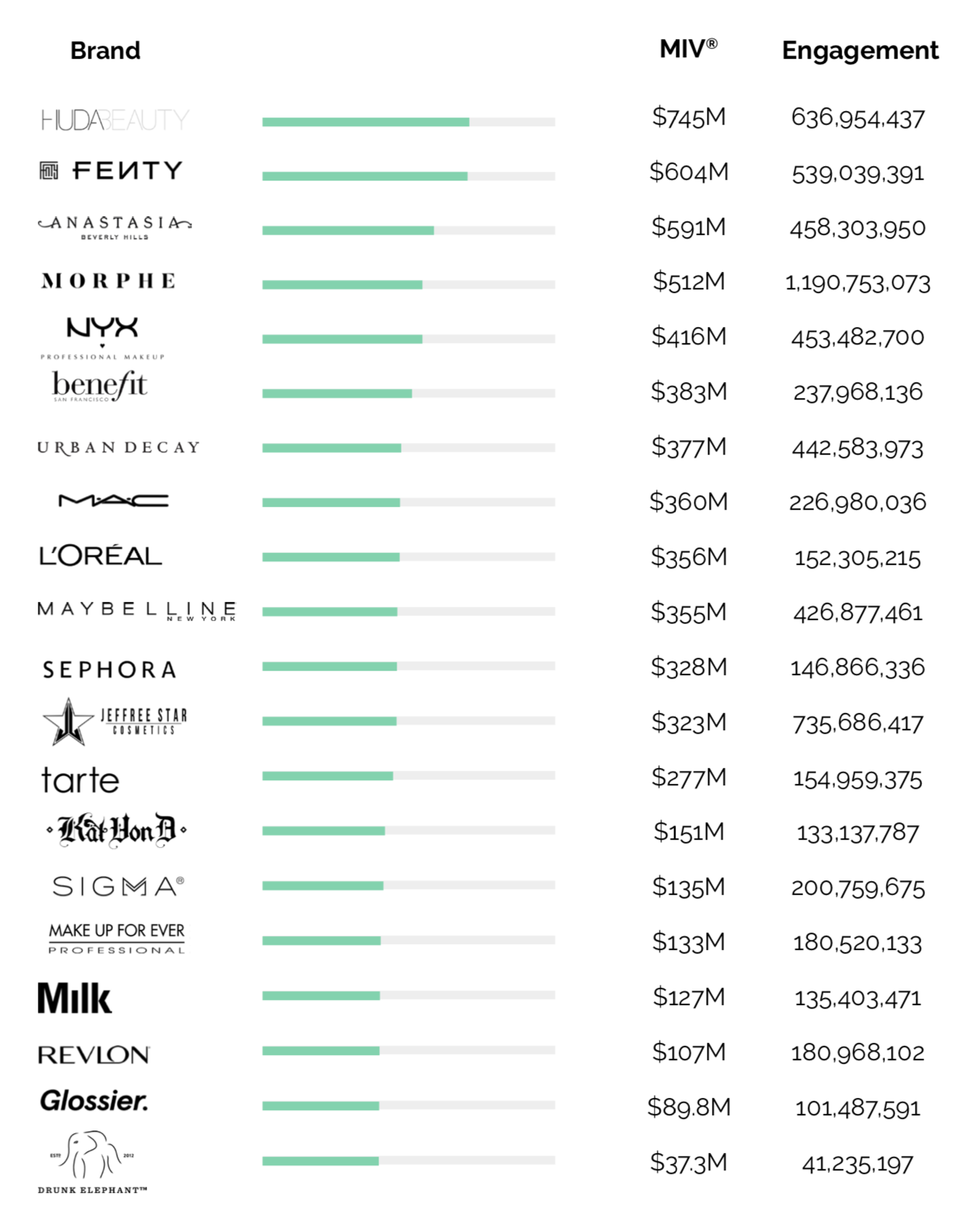
Task: Click the Drunk Elephant logo
Action: coord(92,1162)
